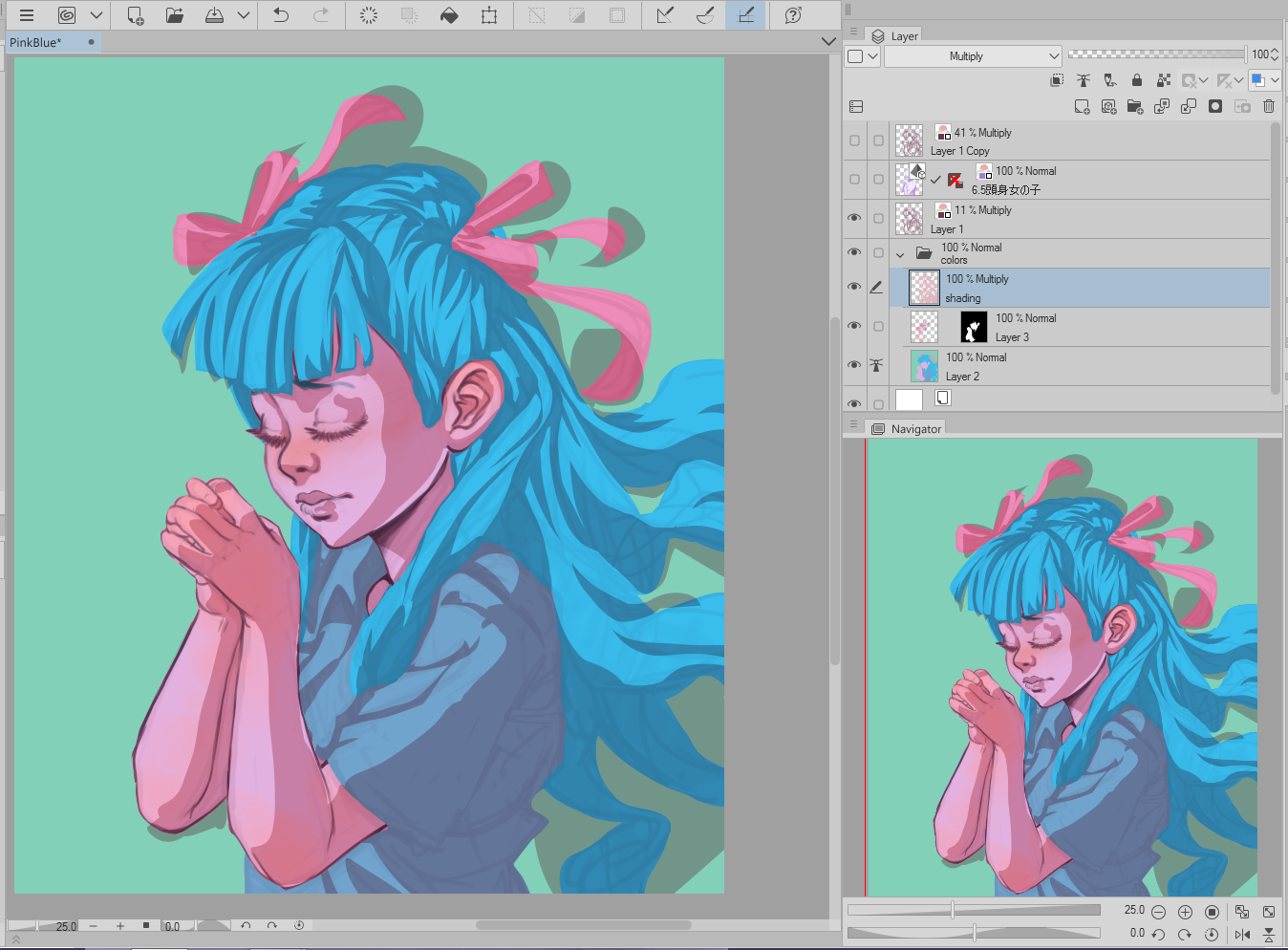Screen dimensions: 1288x950
Task: Undo the last action
Action: click(x=281, y=15)
